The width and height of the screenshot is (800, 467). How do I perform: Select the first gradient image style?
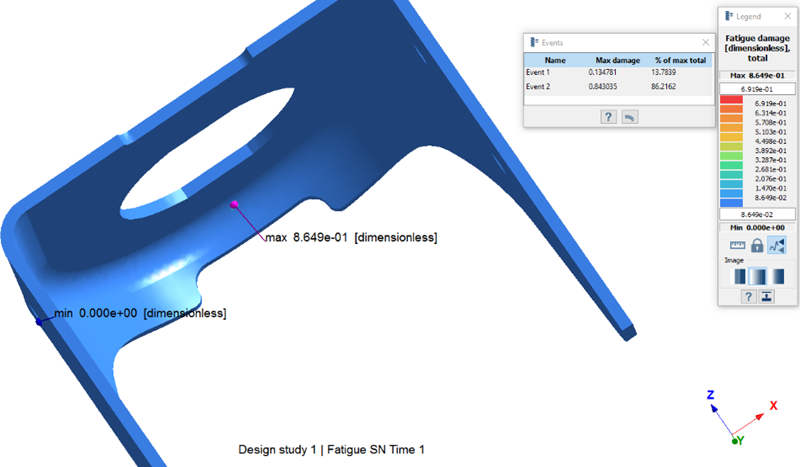click(739, 277)
